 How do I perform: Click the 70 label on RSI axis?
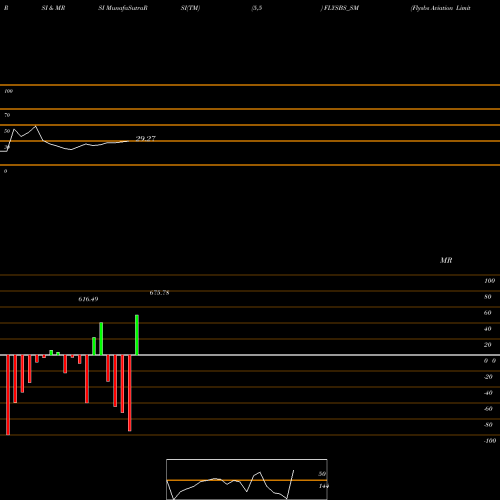[x=7, y=115]
